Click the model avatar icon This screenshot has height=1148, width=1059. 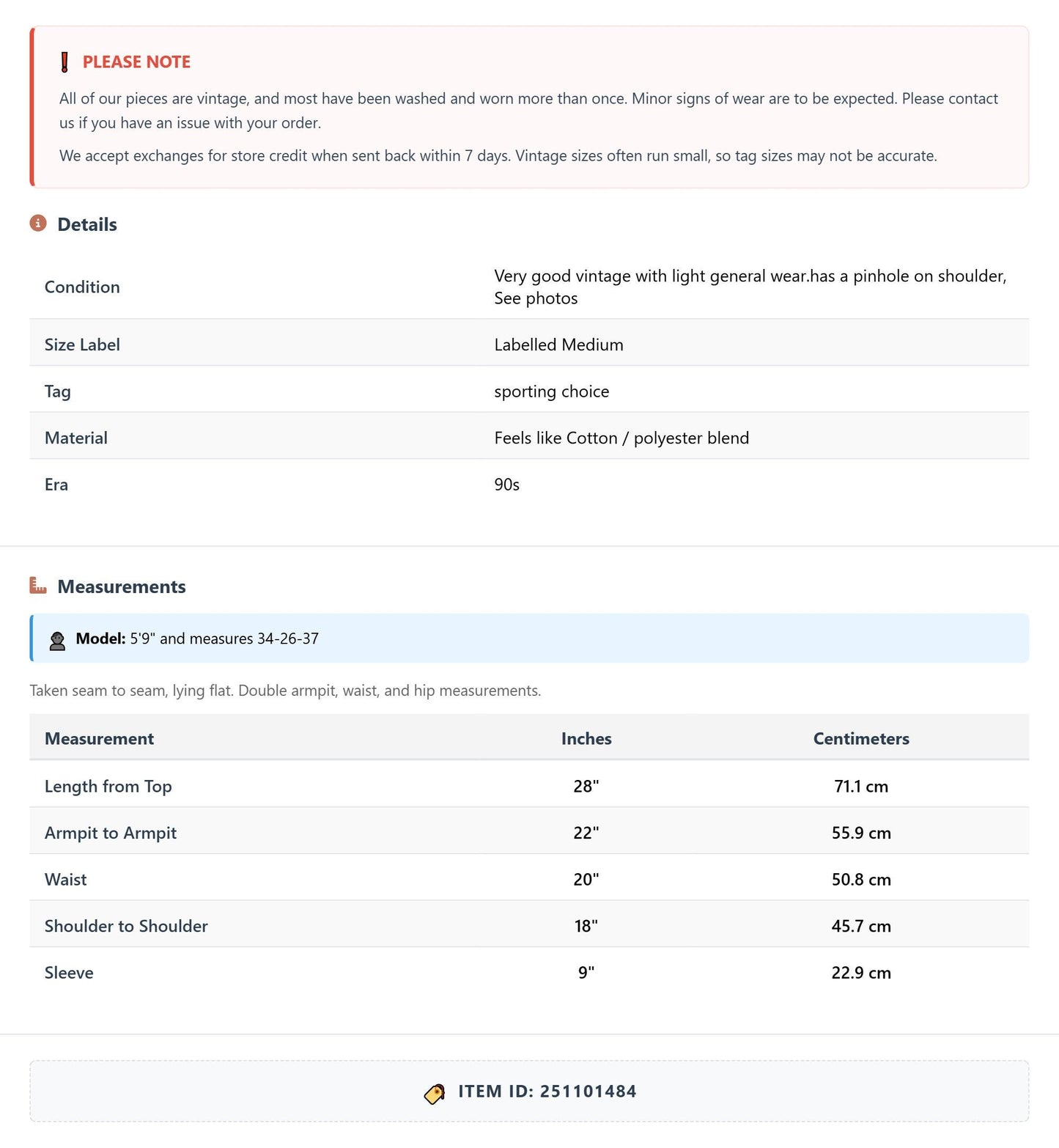(x=57, y=641)
